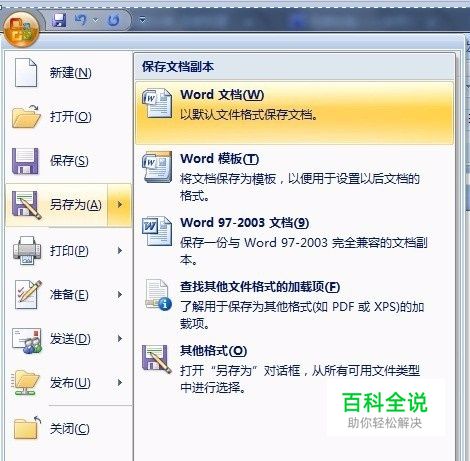Open Customize Quick Access Toolbar dropdown
Viewport: 470px width, 461px height.
pyautogui.click(x=142, y=20)
